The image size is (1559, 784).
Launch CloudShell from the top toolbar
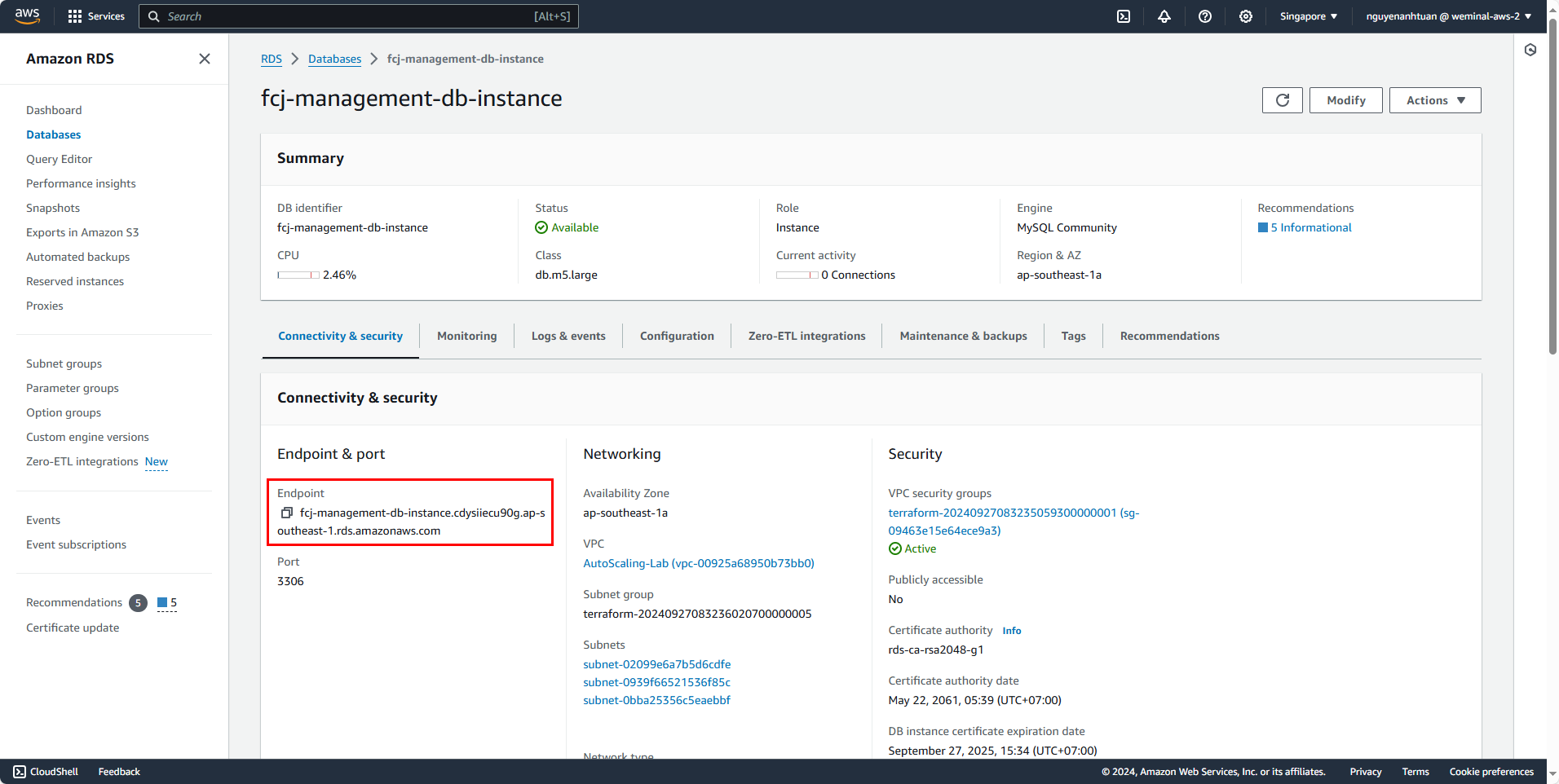click(1123, 16)
